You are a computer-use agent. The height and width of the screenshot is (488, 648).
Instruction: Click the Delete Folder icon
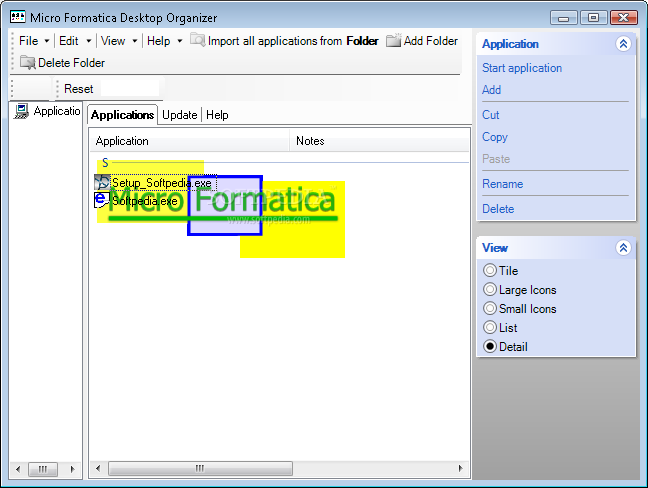pyautogui.click(x=28, y=62)
